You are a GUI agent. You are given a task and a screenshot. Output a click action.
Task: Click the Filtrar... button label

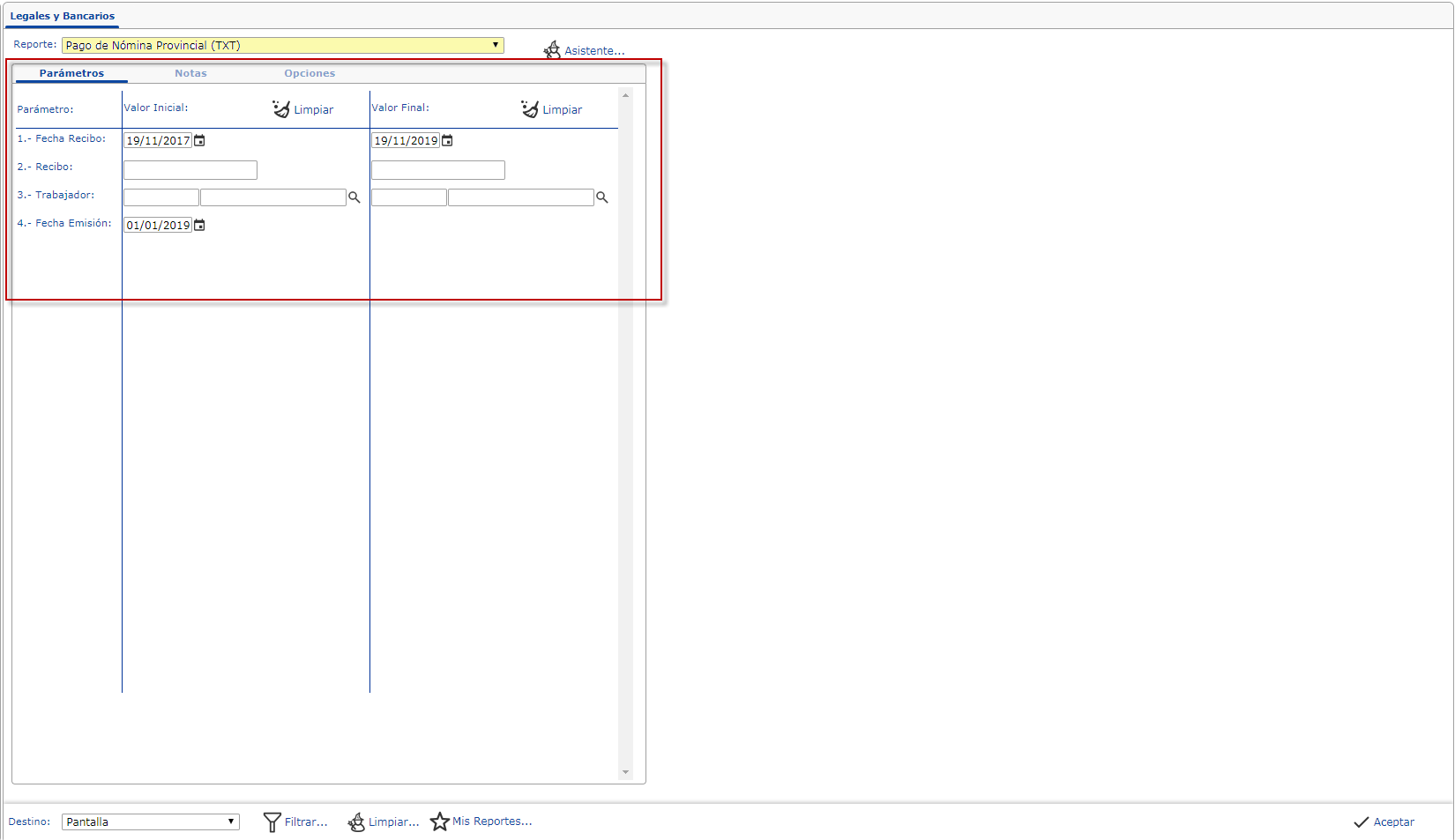point(306,822)
